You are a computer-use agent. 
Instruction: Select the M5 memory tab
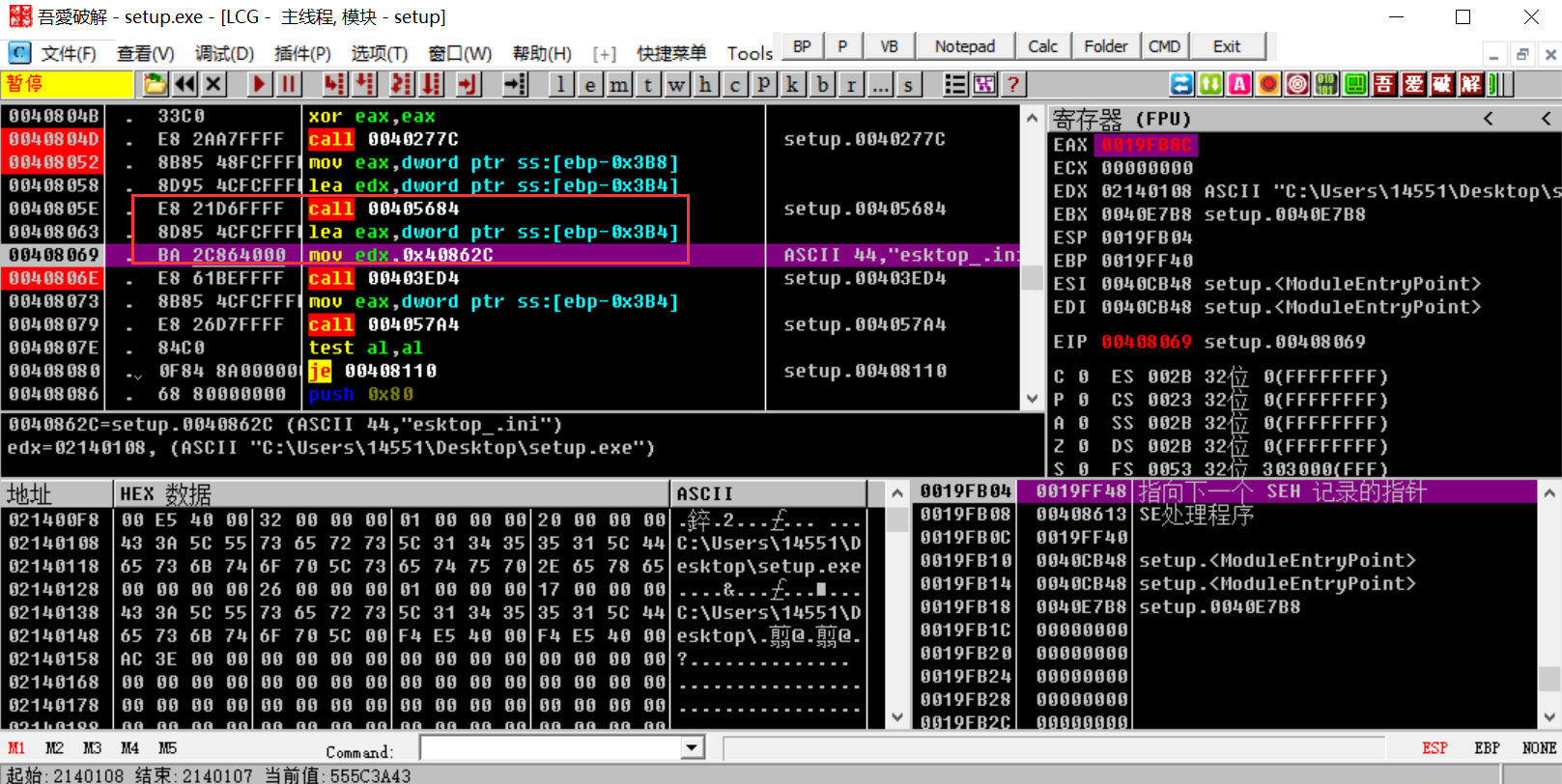[167, 748]
